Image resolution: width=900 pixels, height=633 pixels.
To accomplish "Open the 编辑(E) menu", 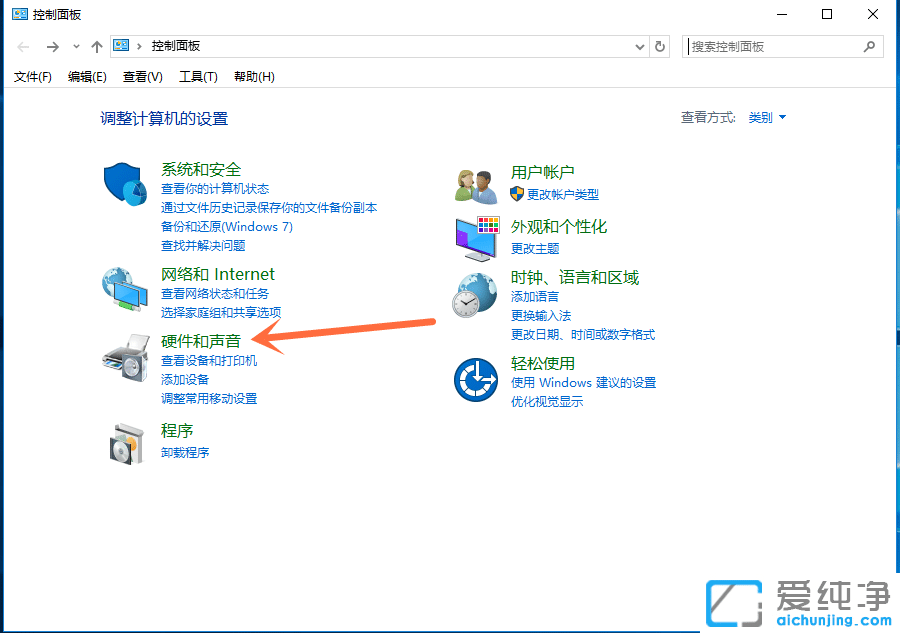I will tap(87, 76).
